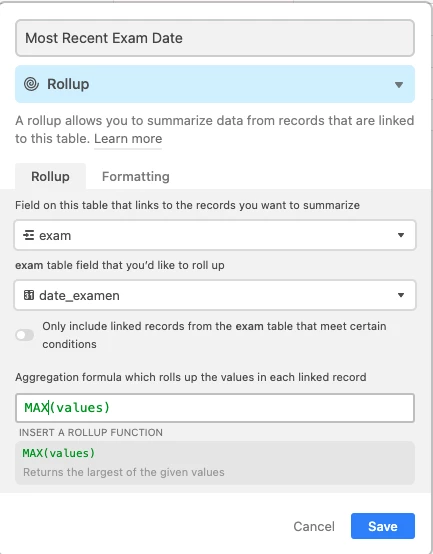Open the Learn more link
This screenshot has height=554, width=433.
coord(128,138)
